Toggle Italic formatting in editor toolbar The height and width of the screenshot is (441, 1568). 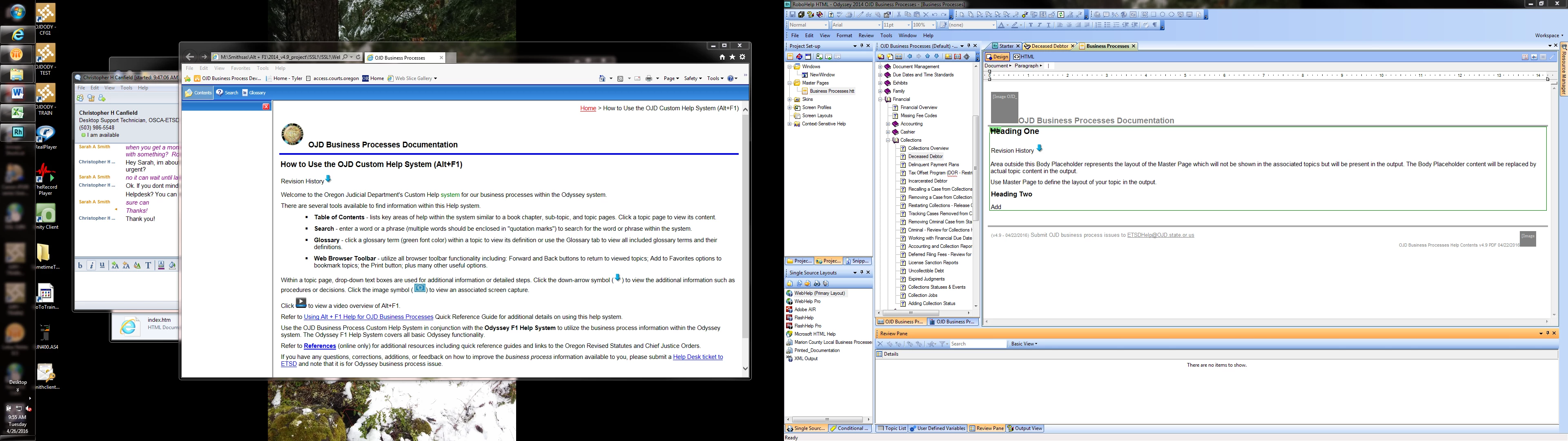pyautogui.click(x=1040, y=25)
